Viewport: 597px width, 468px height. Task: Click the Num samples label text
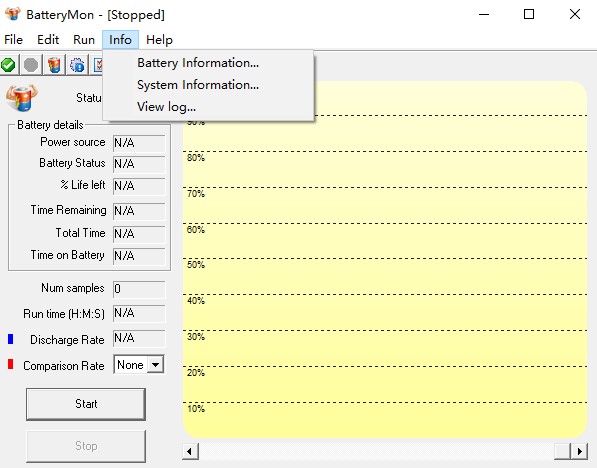[73, 288]
